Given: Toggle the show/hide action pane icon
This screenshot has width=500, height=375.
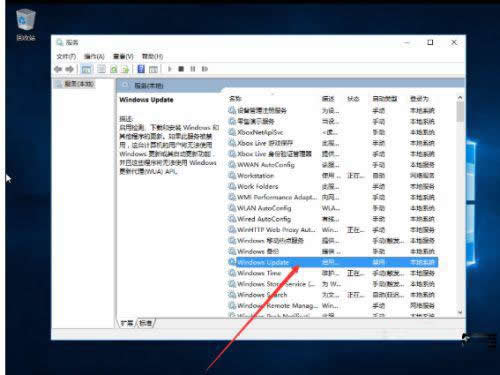Looking at the screenshot, I should (x=153, y=69).
